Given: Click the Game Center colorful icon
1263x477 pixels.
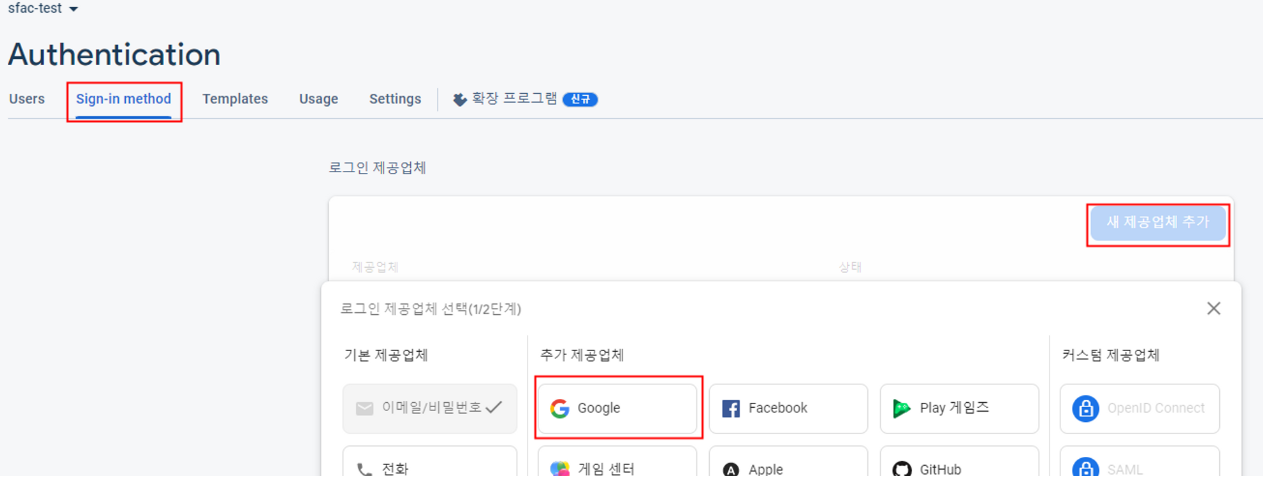Looking at the screenshot, I should (560, 469).
